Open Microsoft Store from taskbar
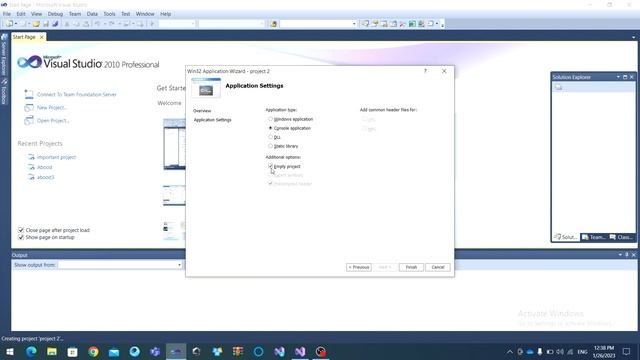Viewport: 640px width, 360px height. tap(72, 351)
